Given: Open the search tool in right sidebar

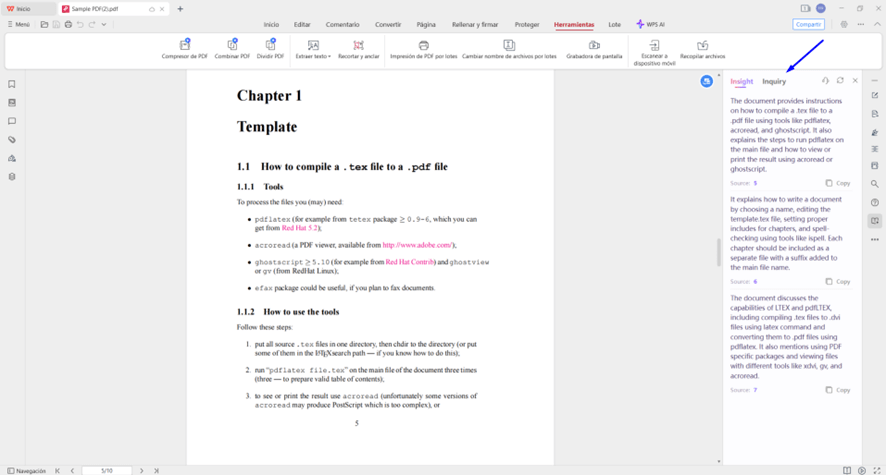Looking at the screenshot, I should coord(875,184).
